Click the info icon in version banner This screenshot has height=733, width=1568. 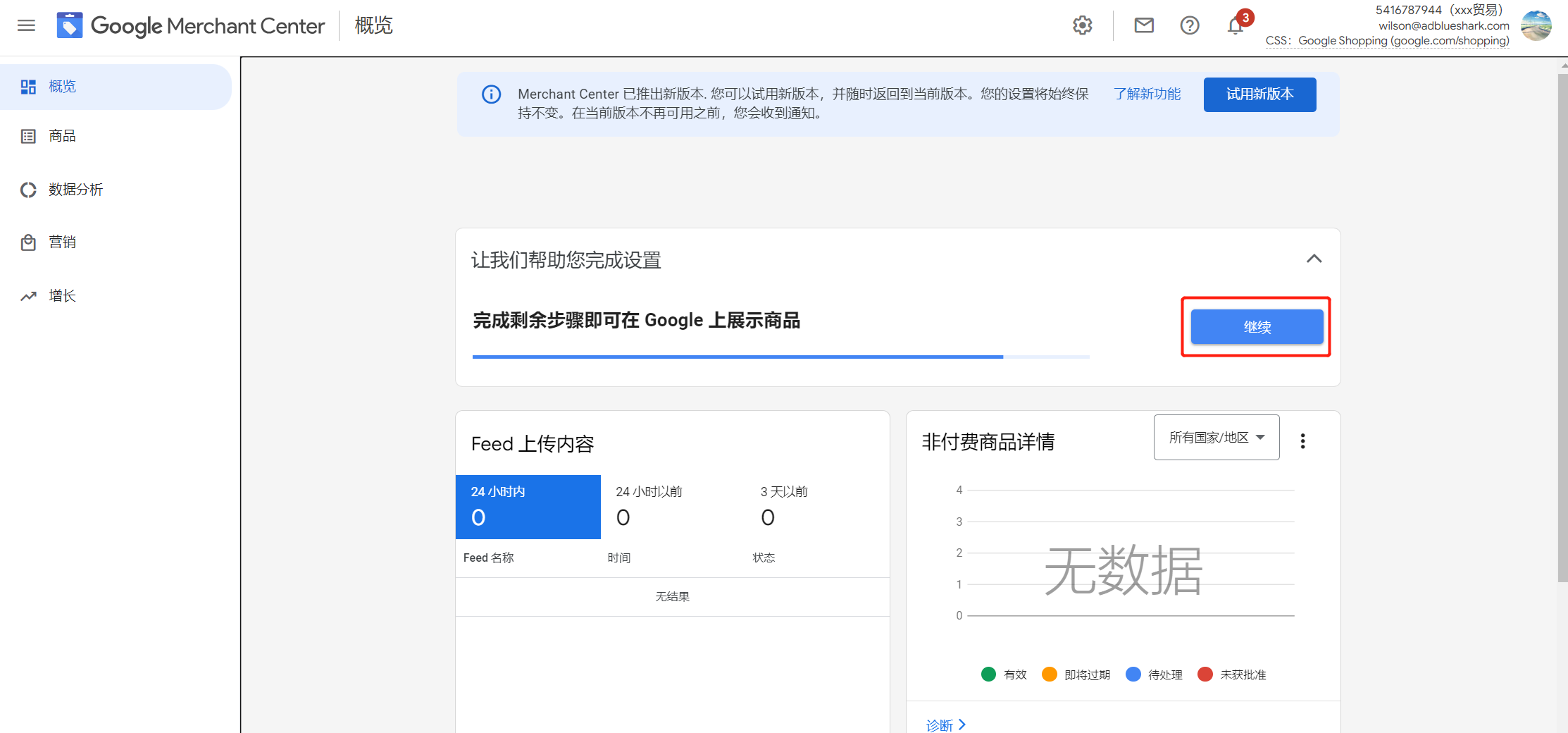(491, 94)
